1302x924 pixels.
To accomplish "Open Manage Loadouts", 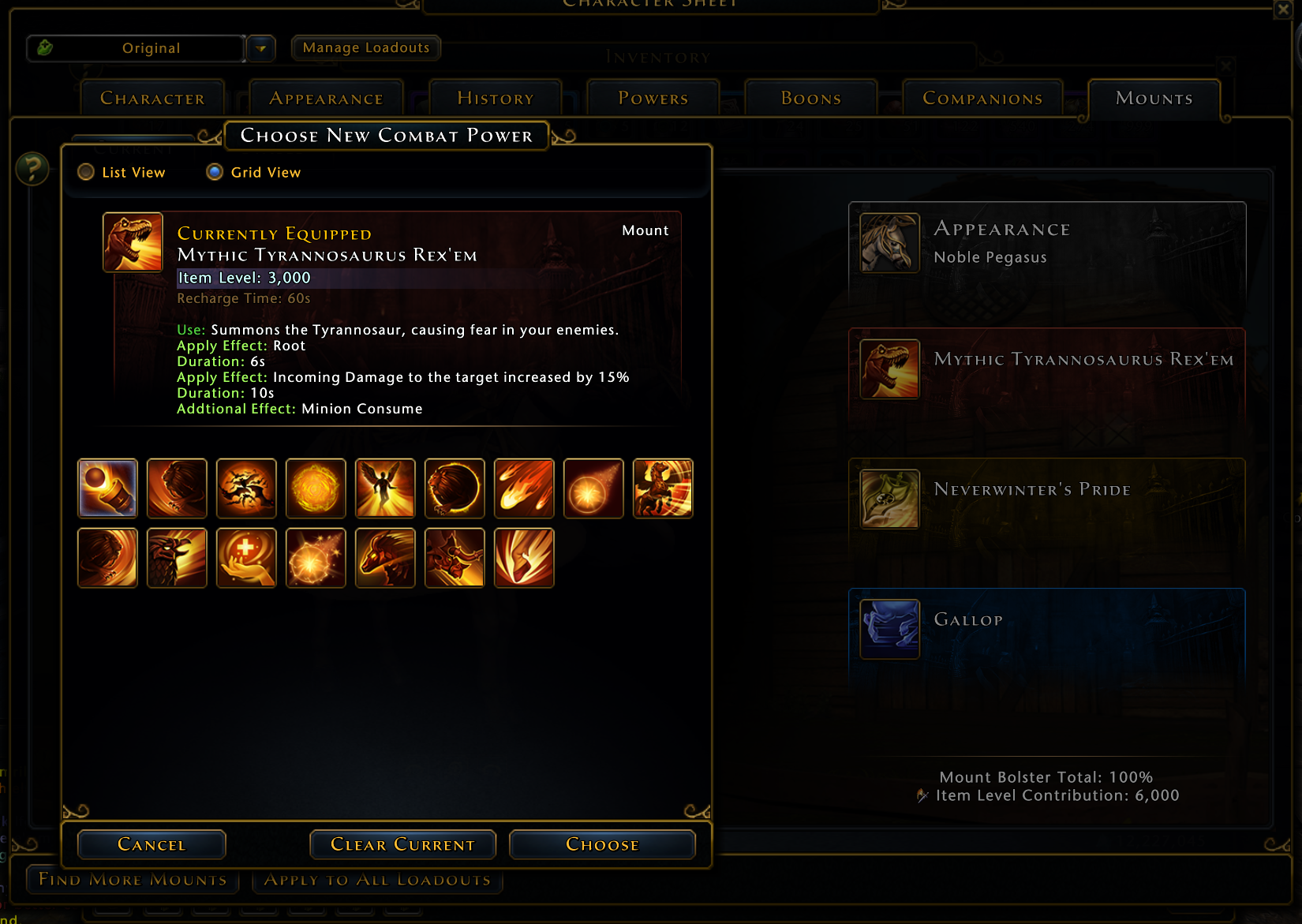I will coord(366,48).
